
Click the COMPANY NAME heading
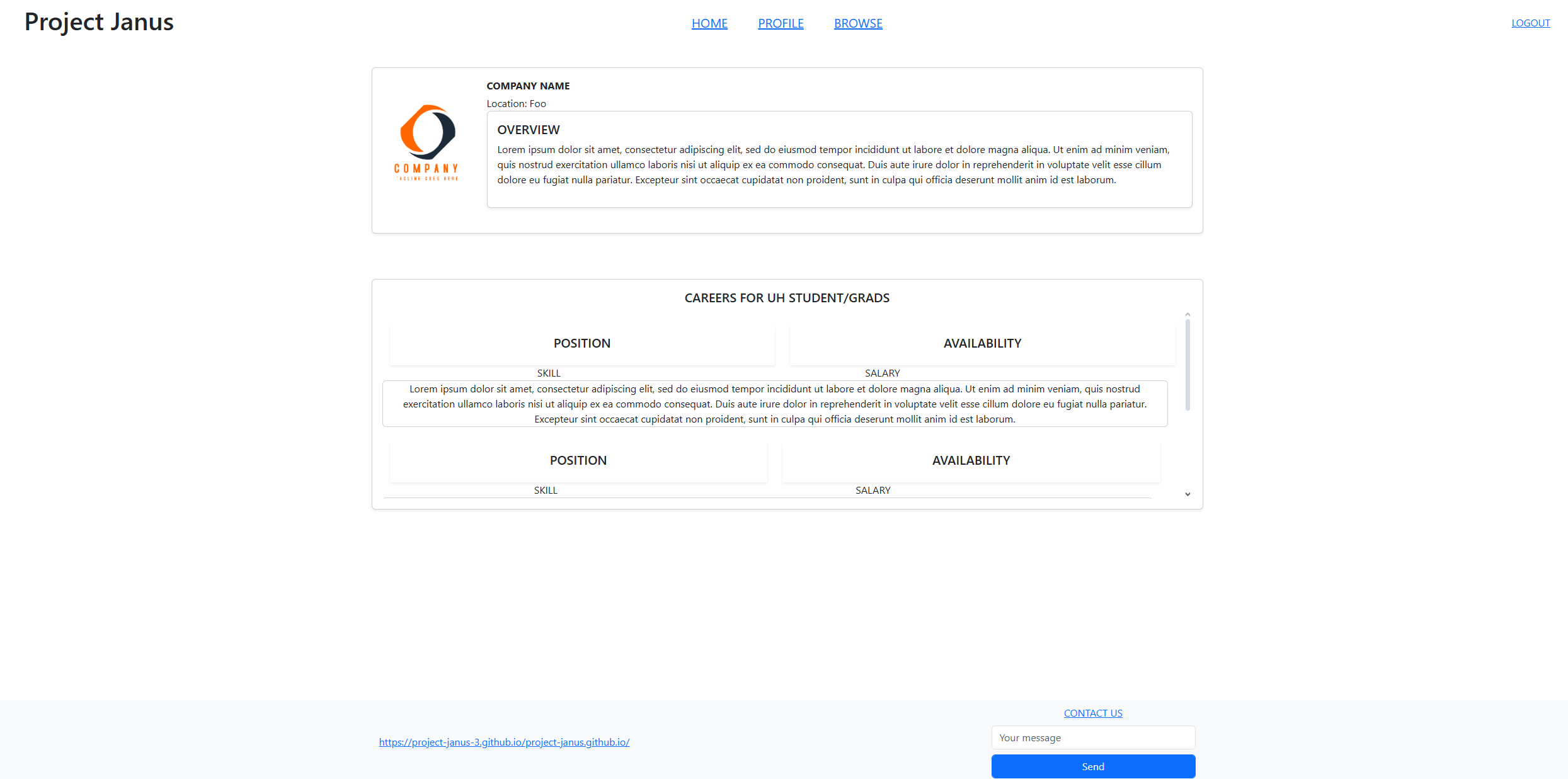(528, 86)
